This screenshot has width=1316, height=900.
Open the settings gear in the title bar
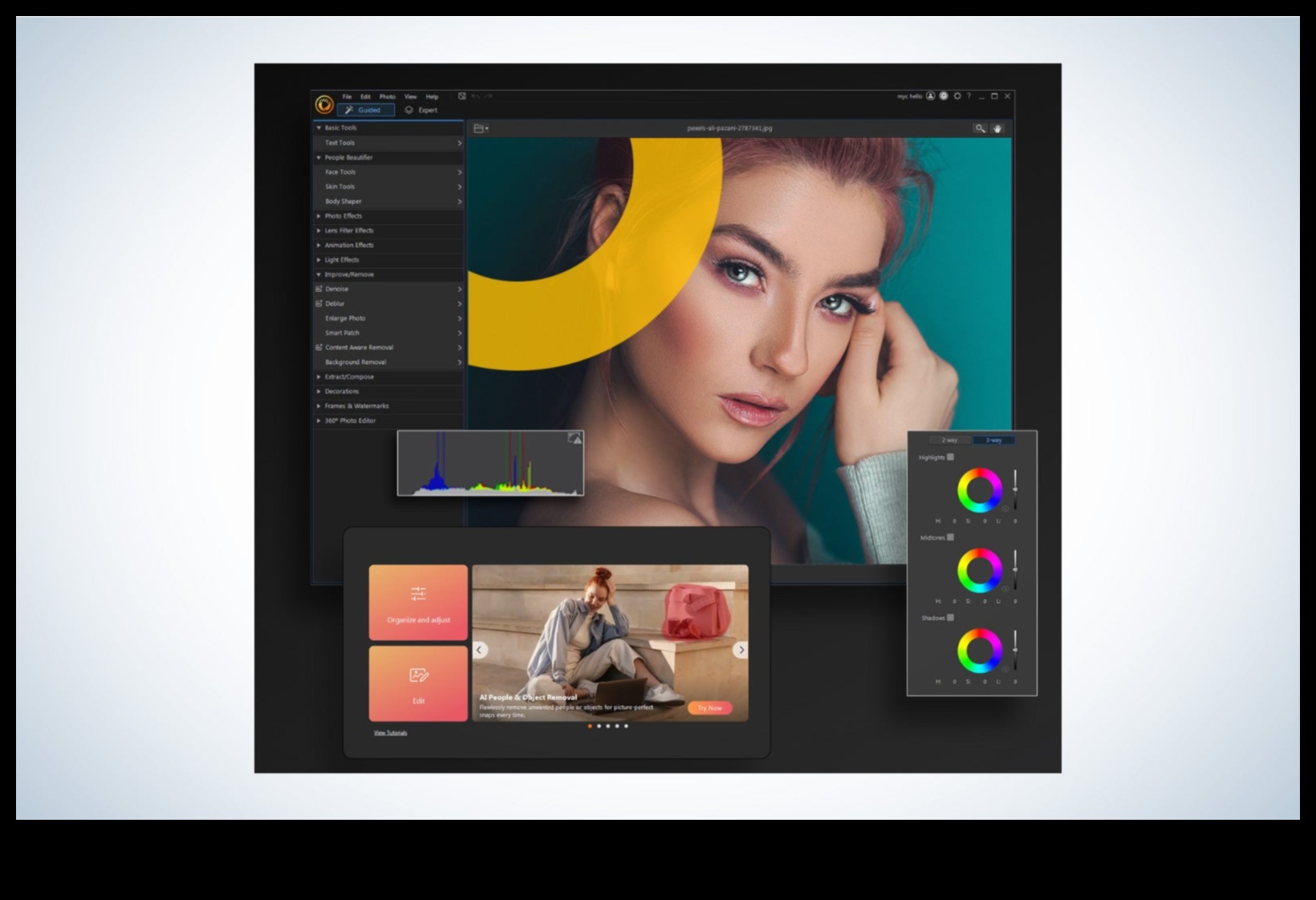pyautogui.click(x=958, y=96)
